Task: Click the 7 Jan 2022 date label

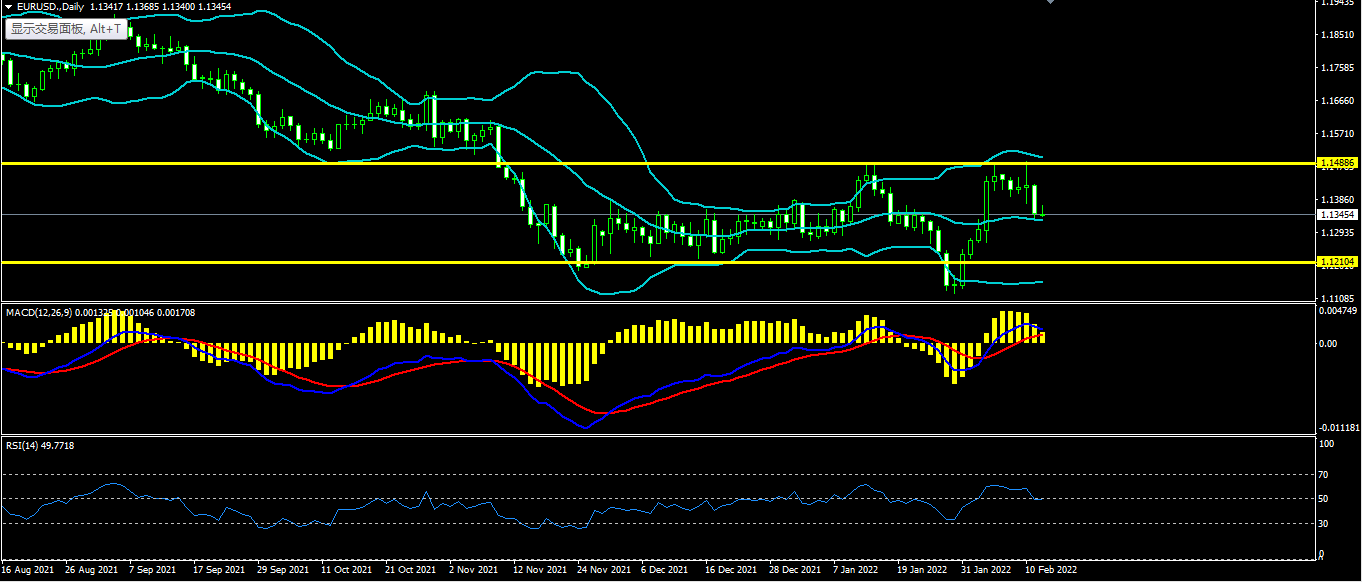Action: 856,570
